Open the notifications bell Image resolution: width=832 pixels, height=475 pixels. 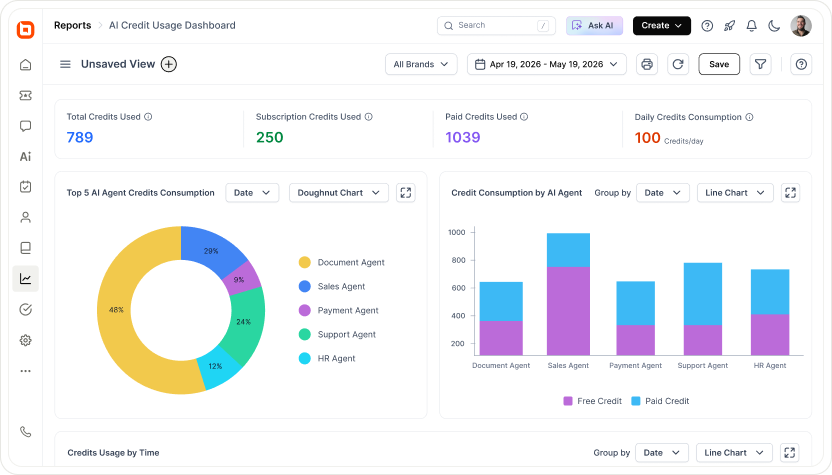[x=751, y=25]
